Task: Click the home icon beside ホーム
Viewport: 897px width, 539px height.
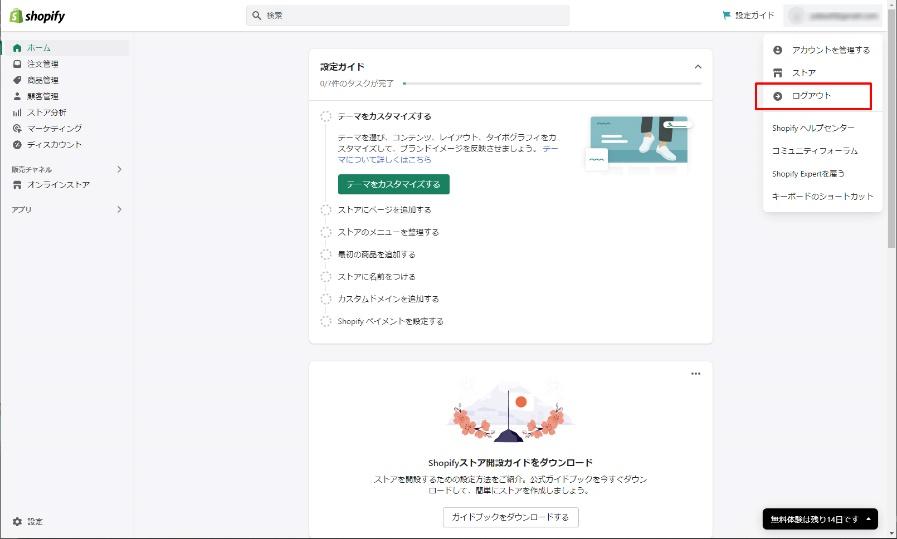Action: pos(17,48)
